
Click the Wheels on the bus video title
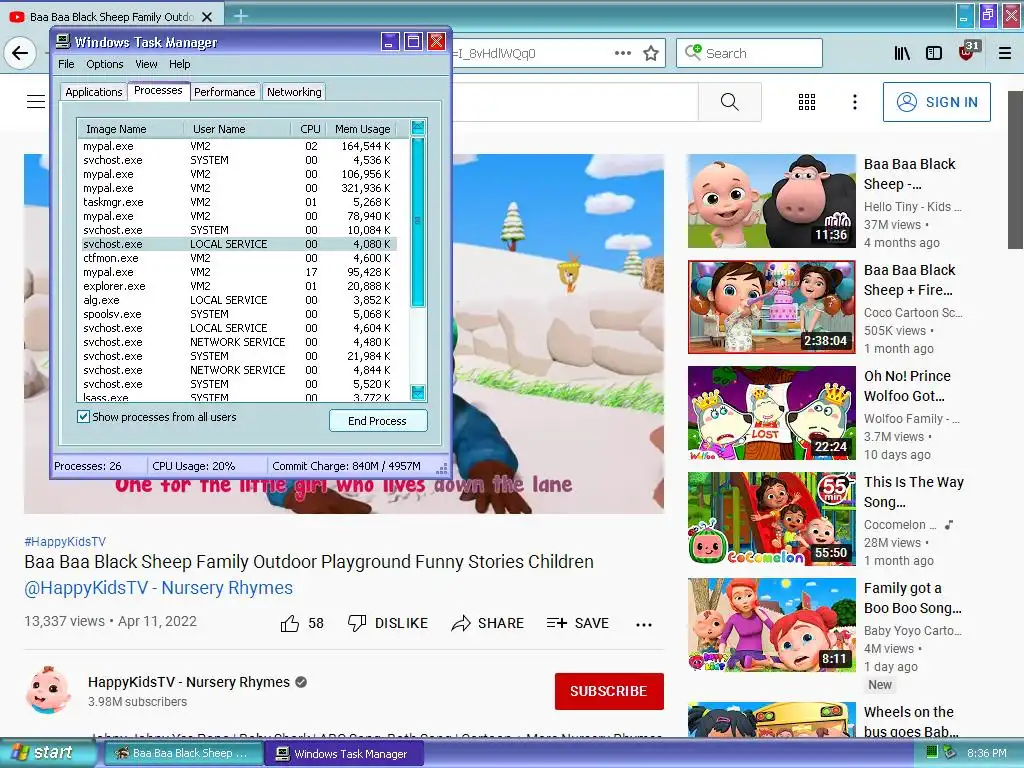coord(911,722)
